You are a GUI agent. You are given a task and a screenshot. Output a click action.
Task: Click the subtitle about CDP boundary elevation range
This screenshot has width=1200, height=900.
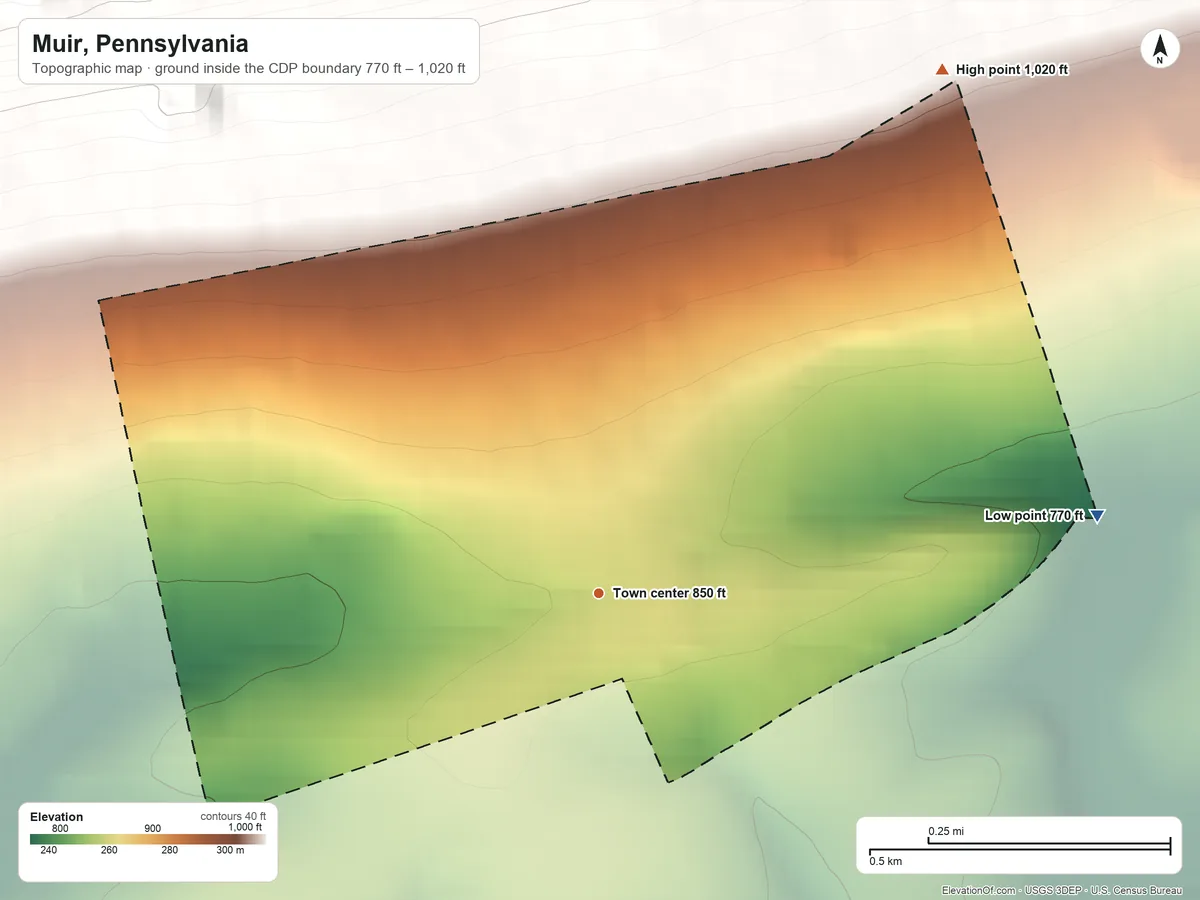tap(249, 70)
